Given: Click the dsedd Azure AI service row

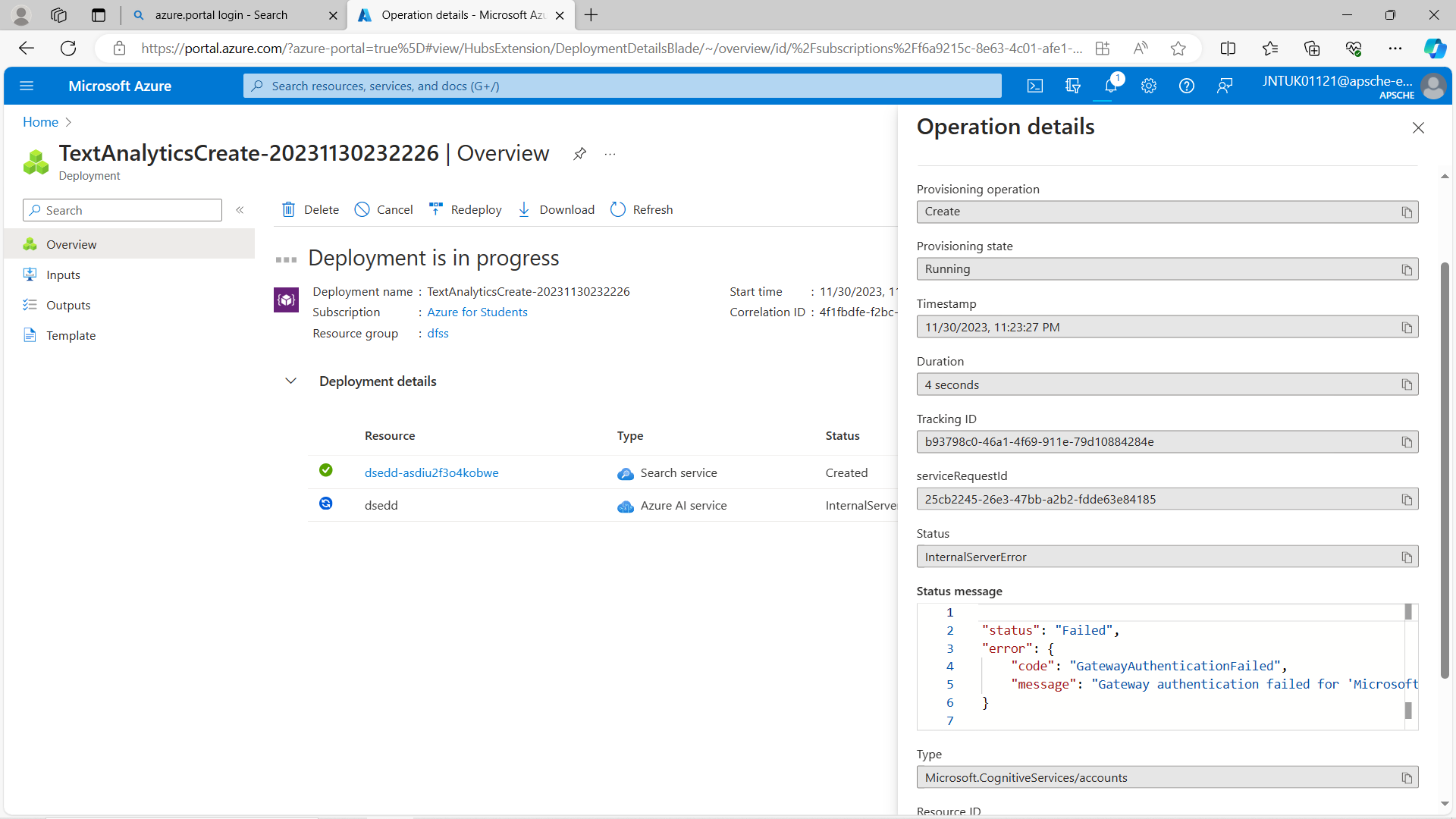Looking at the screenshot, I should (x=603, y=506).
